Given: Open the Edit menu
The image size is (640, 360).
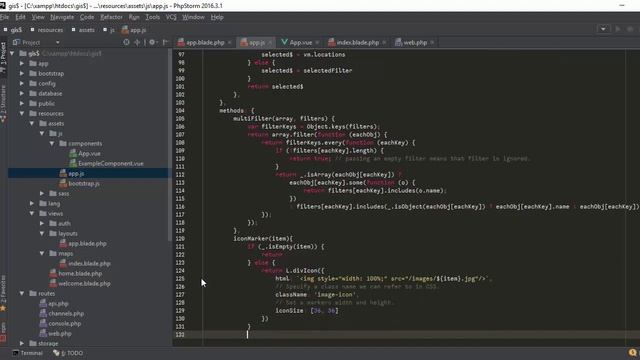Looking at the screenshot, I should pos(20,17).
